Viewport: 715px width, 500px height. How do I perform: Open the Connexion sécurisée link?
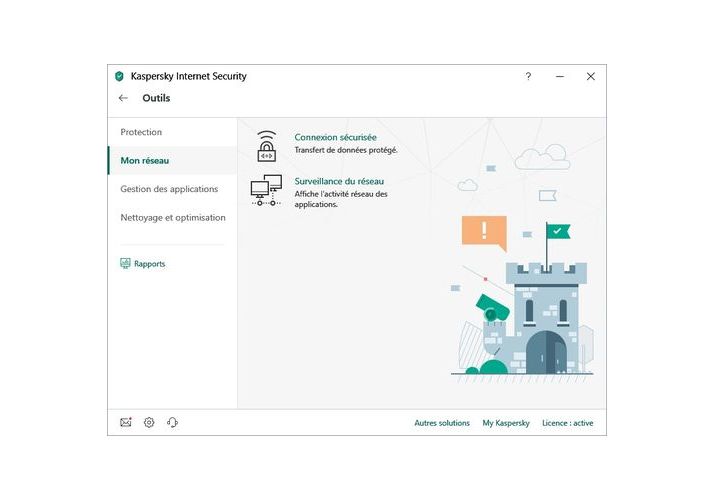(335, 137)
